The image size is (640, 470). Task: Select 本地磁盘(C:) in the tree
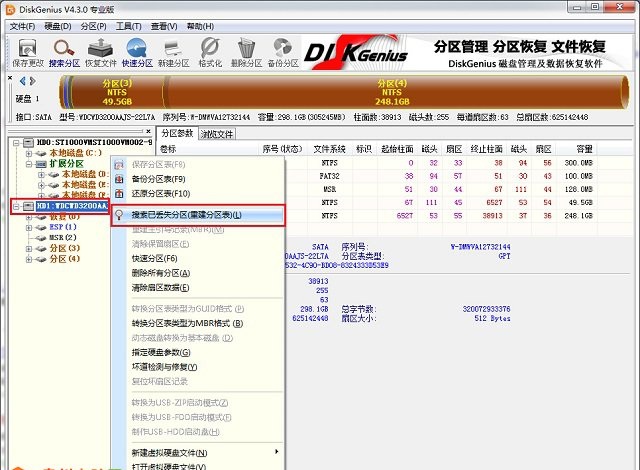[x=75, y=153]
